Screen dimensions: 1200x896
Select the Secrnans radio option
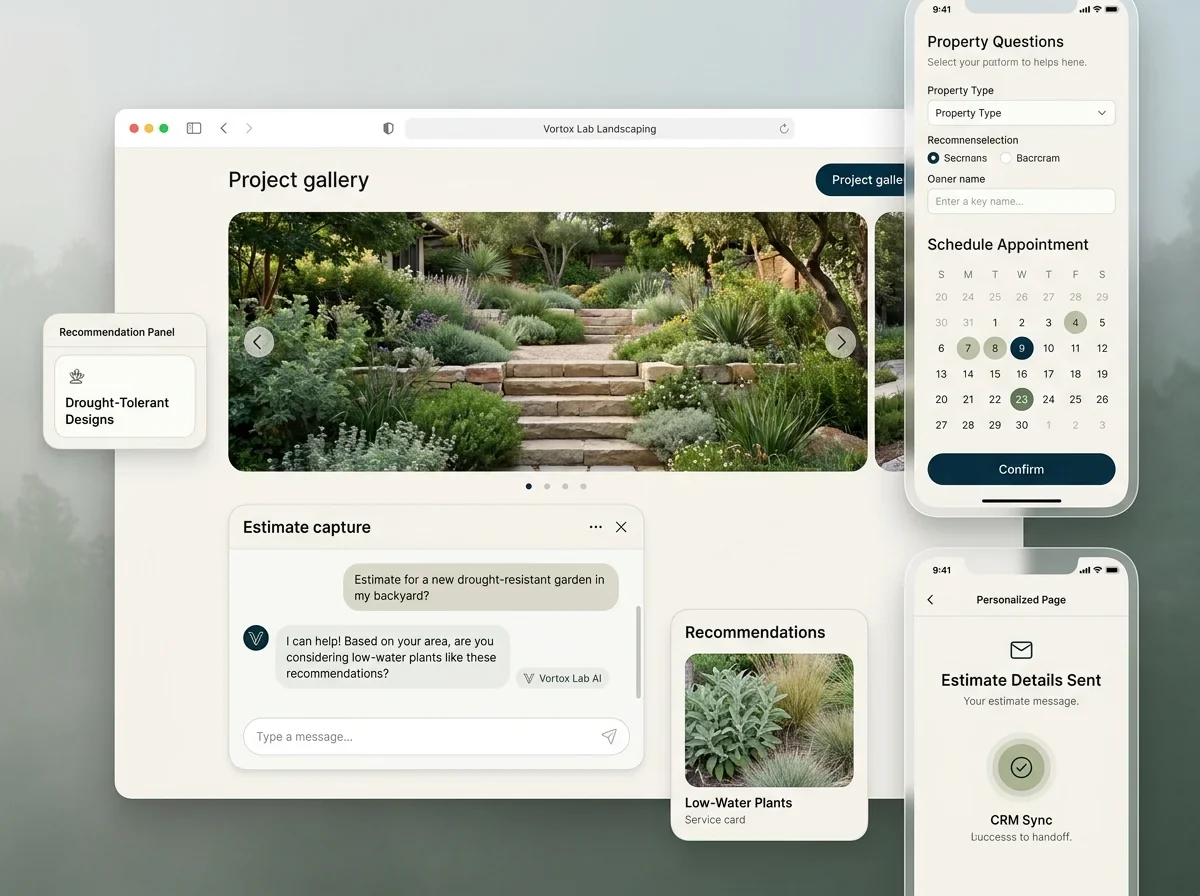(x=933, y=158)
